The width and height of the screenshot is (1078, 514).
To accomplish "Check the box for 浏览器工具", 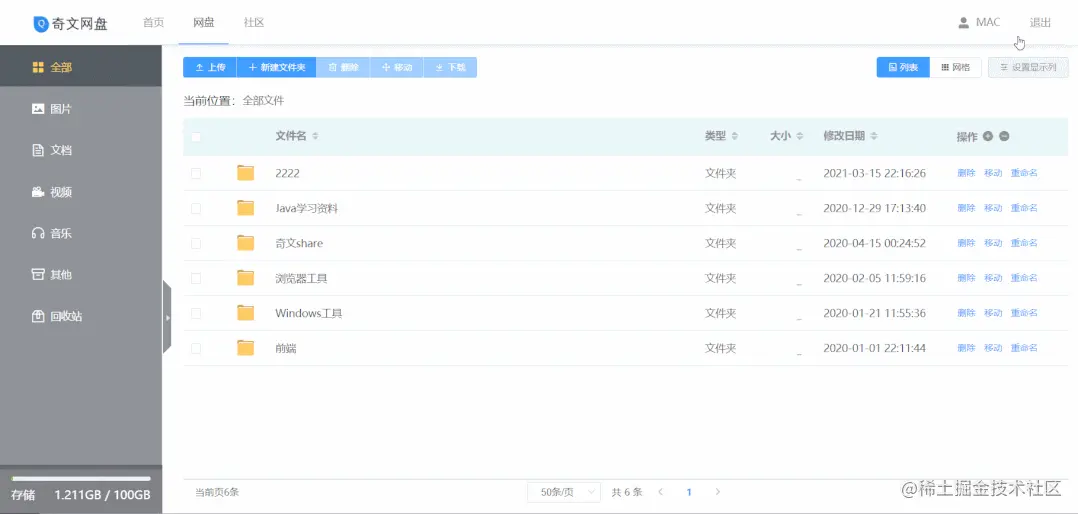I will [x=196, y=278].
